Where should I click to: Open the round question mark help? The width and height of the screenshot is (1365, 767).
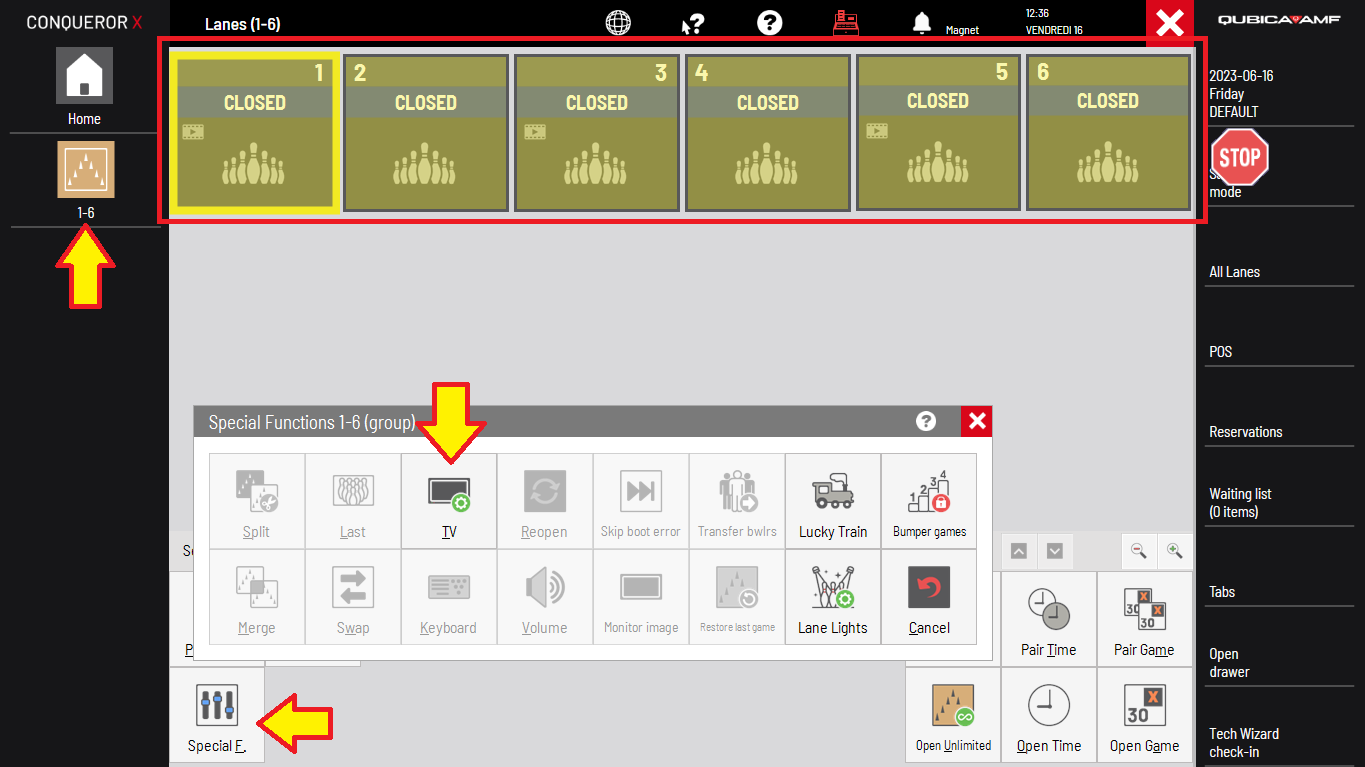click(769, 23)
